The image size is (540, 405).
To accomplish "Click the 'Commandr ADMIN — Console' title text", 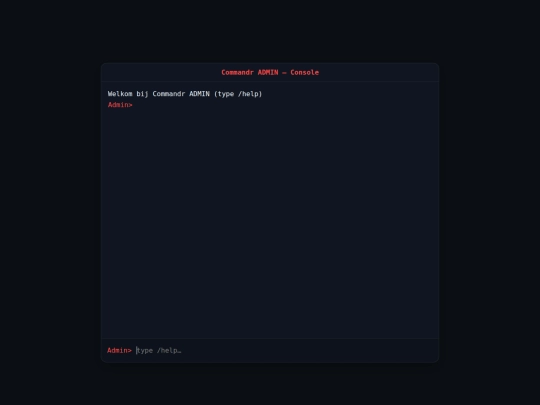I will click(x=270, y=72).
